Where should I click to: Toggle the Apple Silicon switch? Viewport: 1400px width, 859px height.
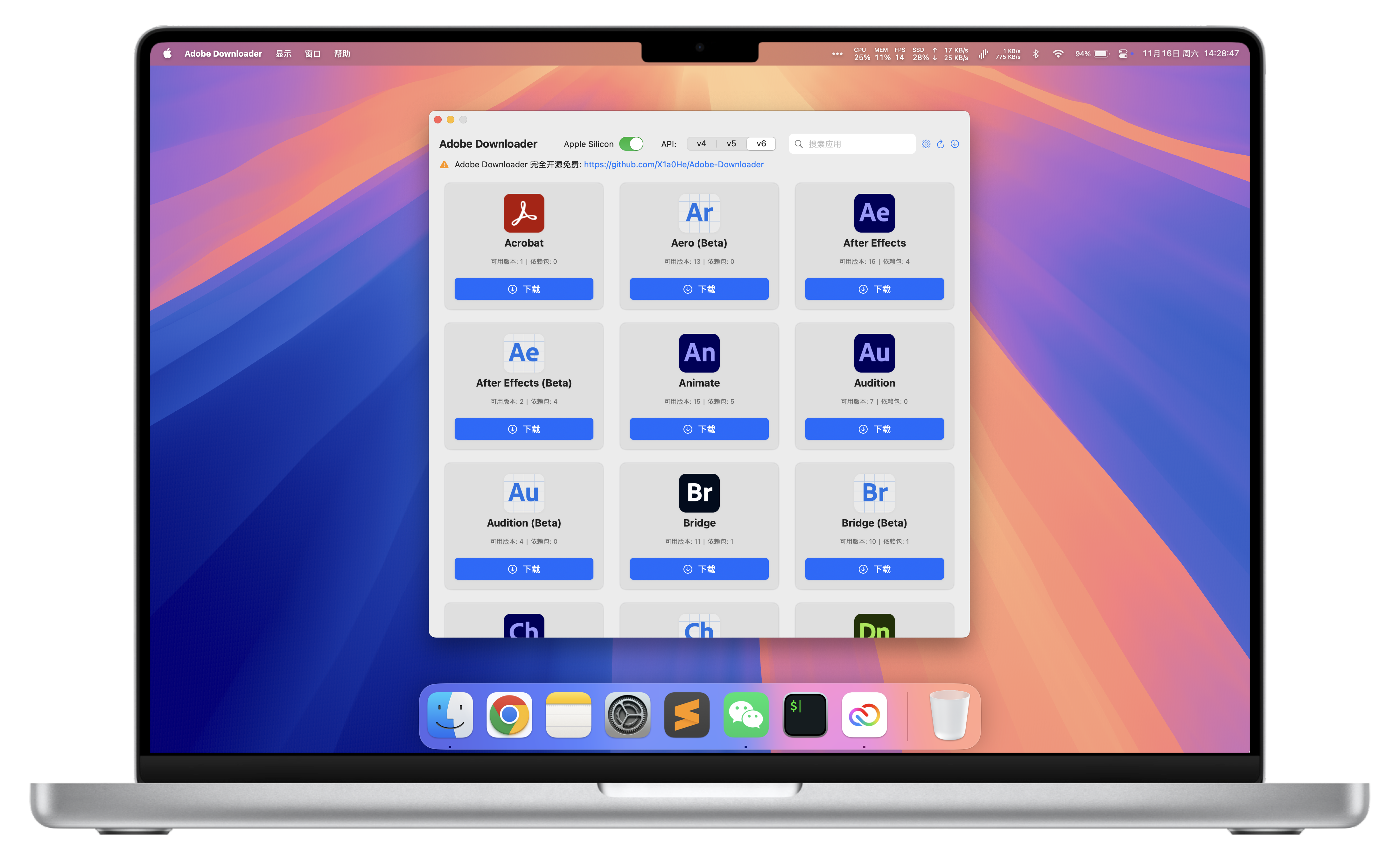[x=631, y=144]
